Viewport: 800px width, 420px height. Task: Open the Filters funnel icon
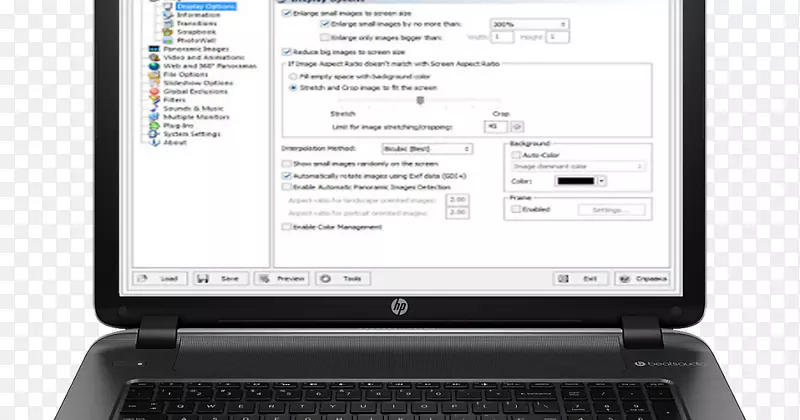(x=154, y=100)
